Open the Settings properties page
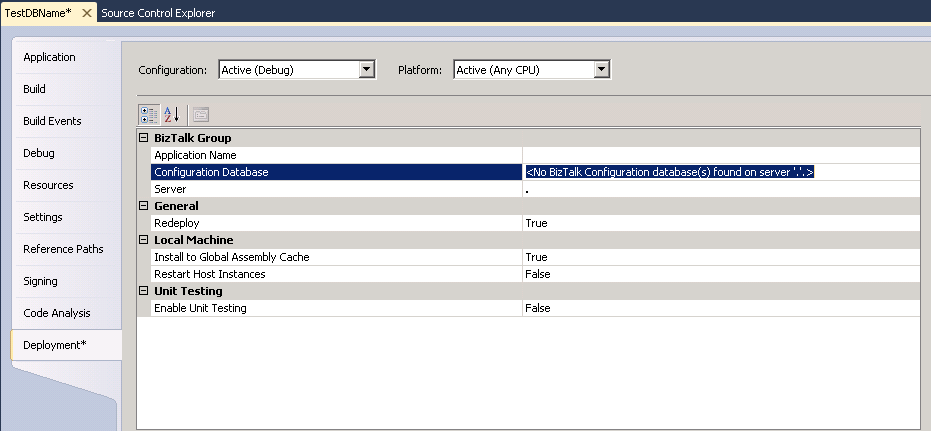Screen dimensions: 931x431 click(x=43, y=217)
